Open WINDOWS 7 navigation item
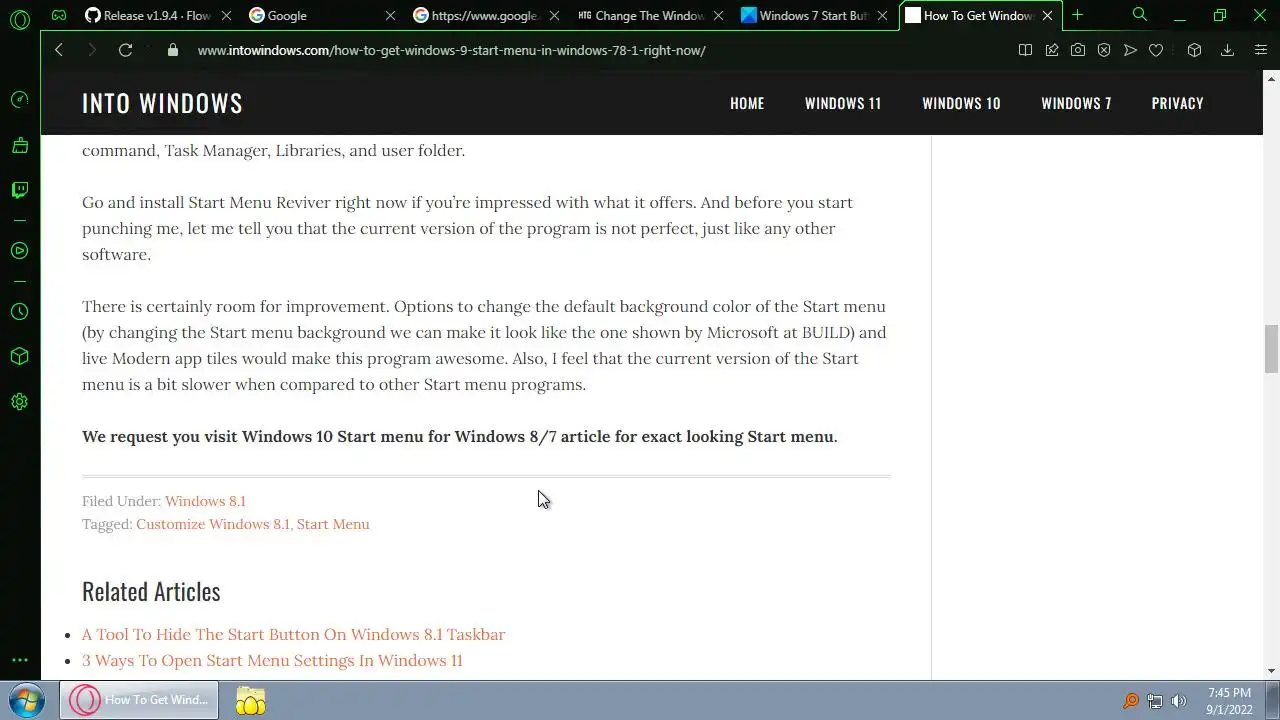 pyautogui.click(x=1076, y=103)
